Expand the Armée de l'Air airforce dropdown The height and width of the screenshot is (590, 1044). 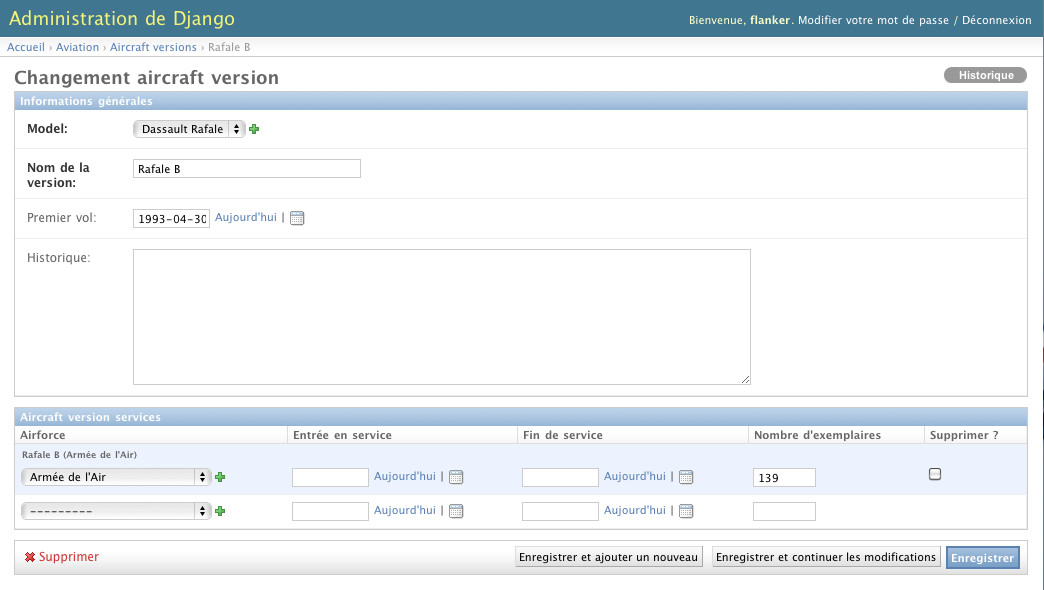coord(116,478)
